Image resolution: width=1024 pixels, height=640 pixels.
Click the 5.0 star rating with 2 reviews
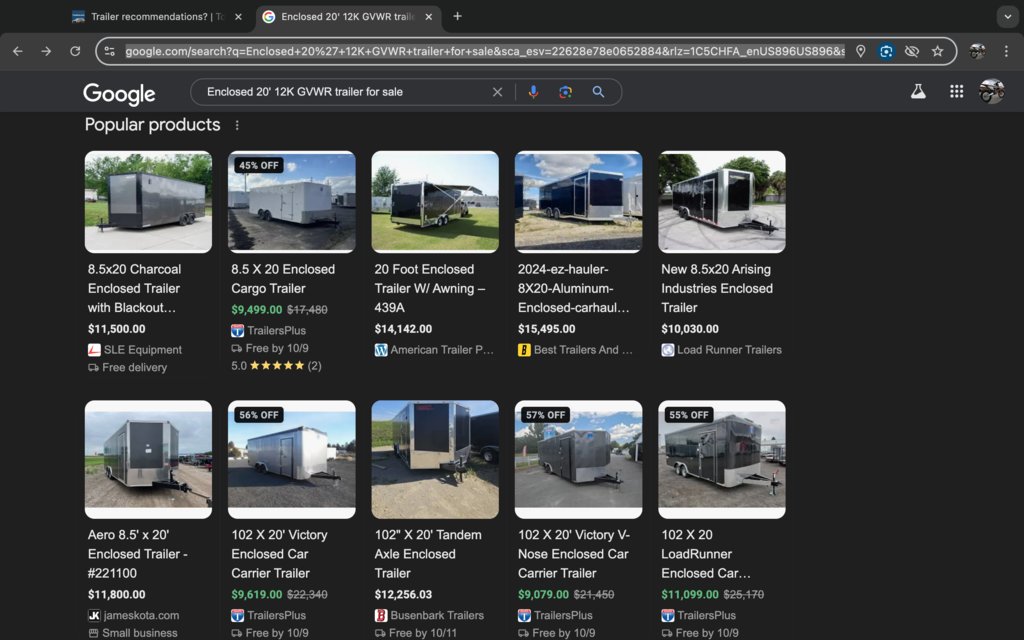(x=276, y=366)
